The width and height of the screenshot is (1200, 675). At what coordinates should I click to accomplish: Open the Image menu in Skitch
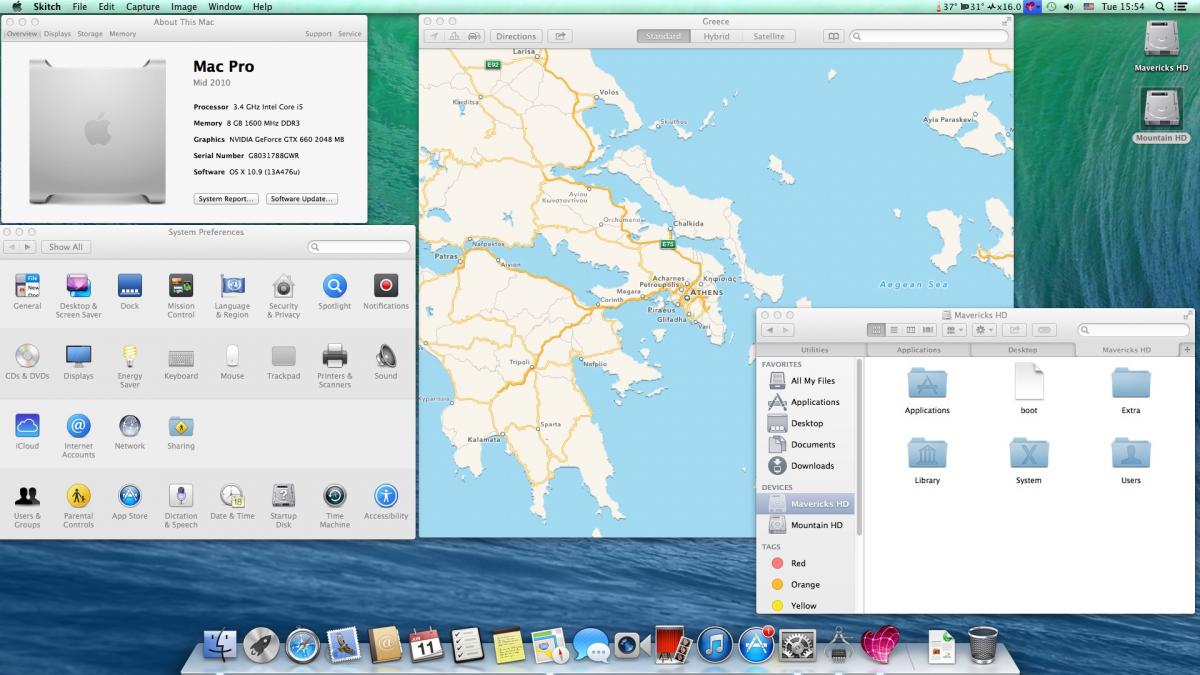point(184,7)
